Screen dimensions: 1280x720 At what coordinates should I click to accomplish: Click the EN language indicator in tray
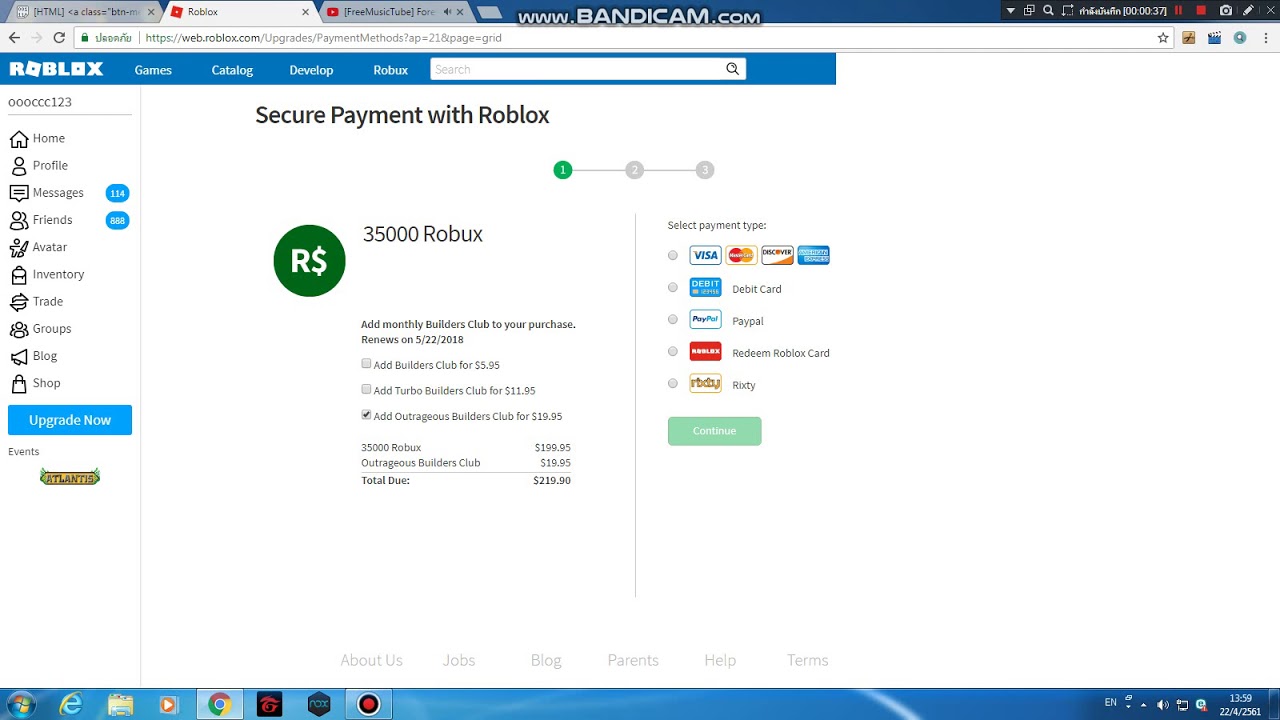coord(1110,703)
